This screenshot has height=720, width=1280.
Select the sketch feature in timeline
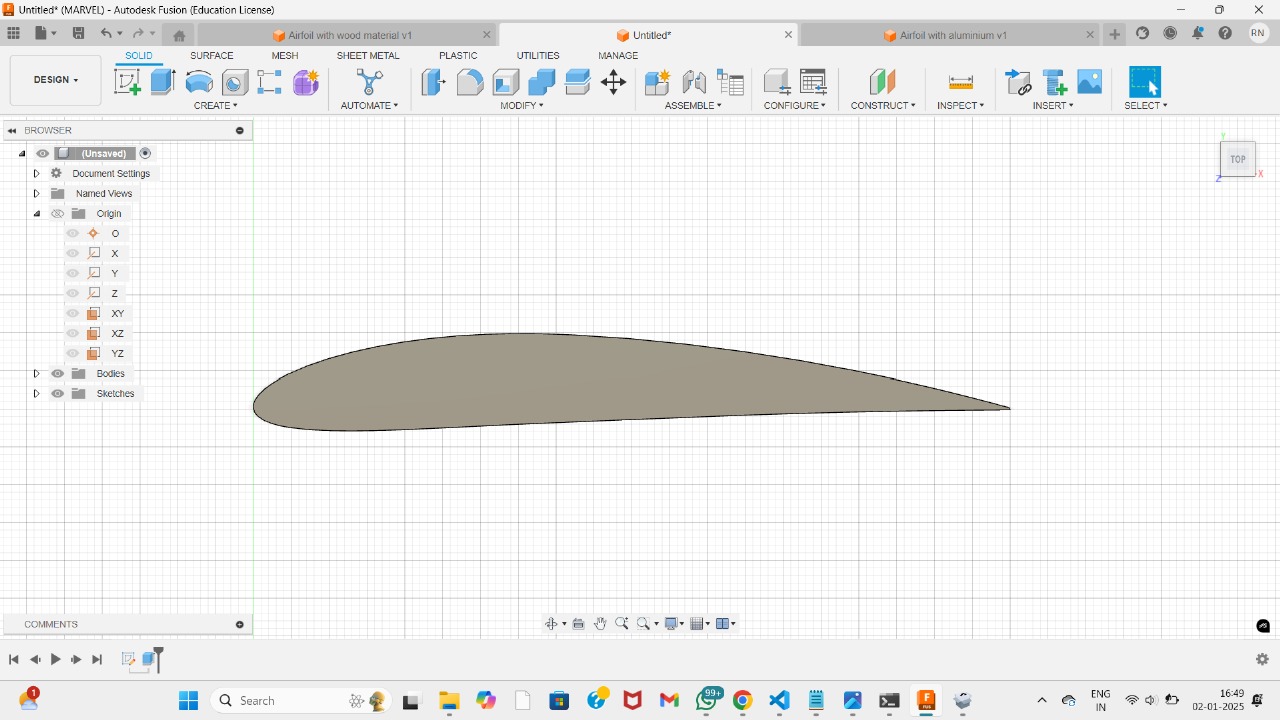tap(128, 659)
